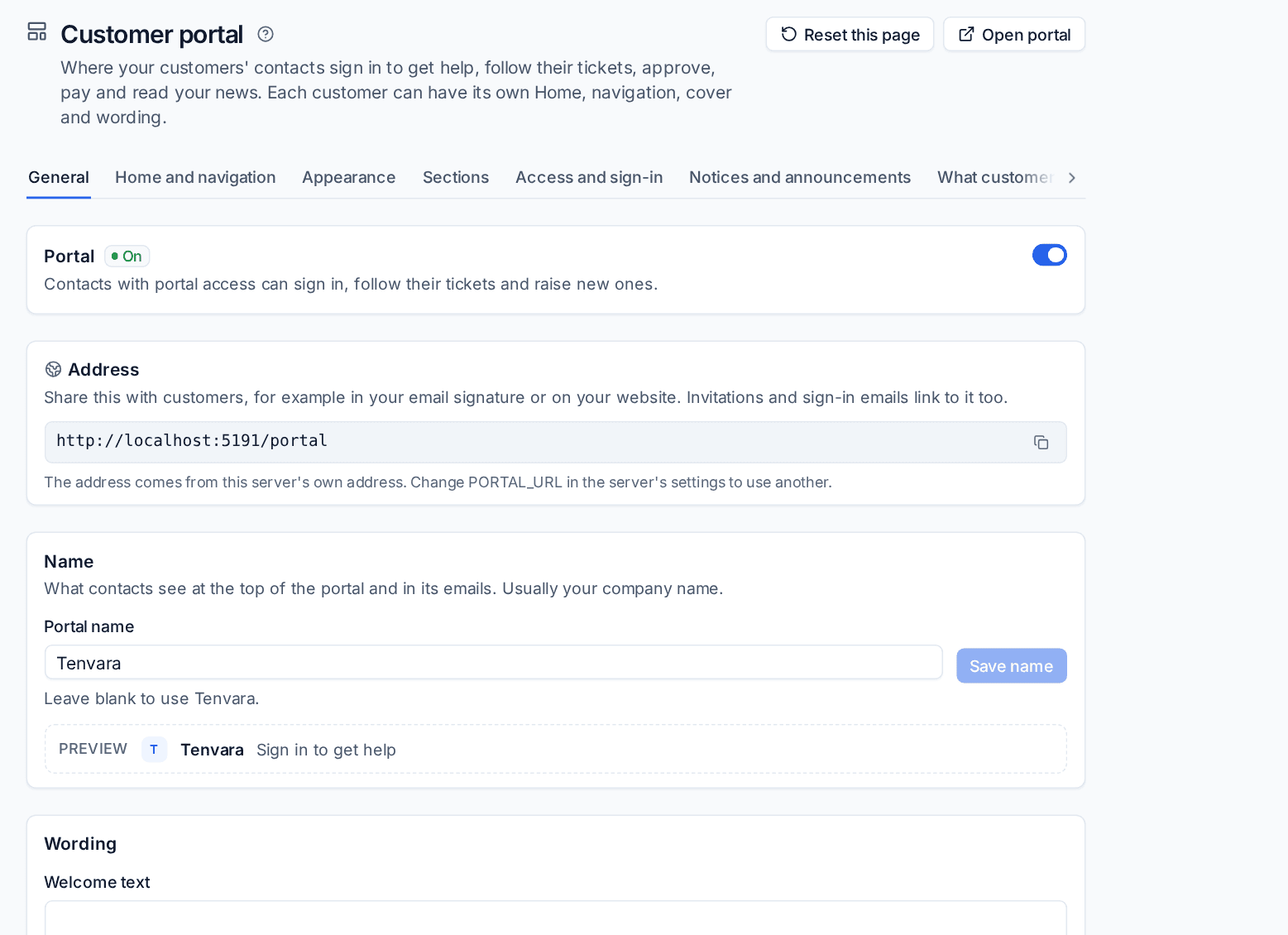Open the partially hidden What customer tab
This screenshot has height=935, width=1288.
point(995,177)
